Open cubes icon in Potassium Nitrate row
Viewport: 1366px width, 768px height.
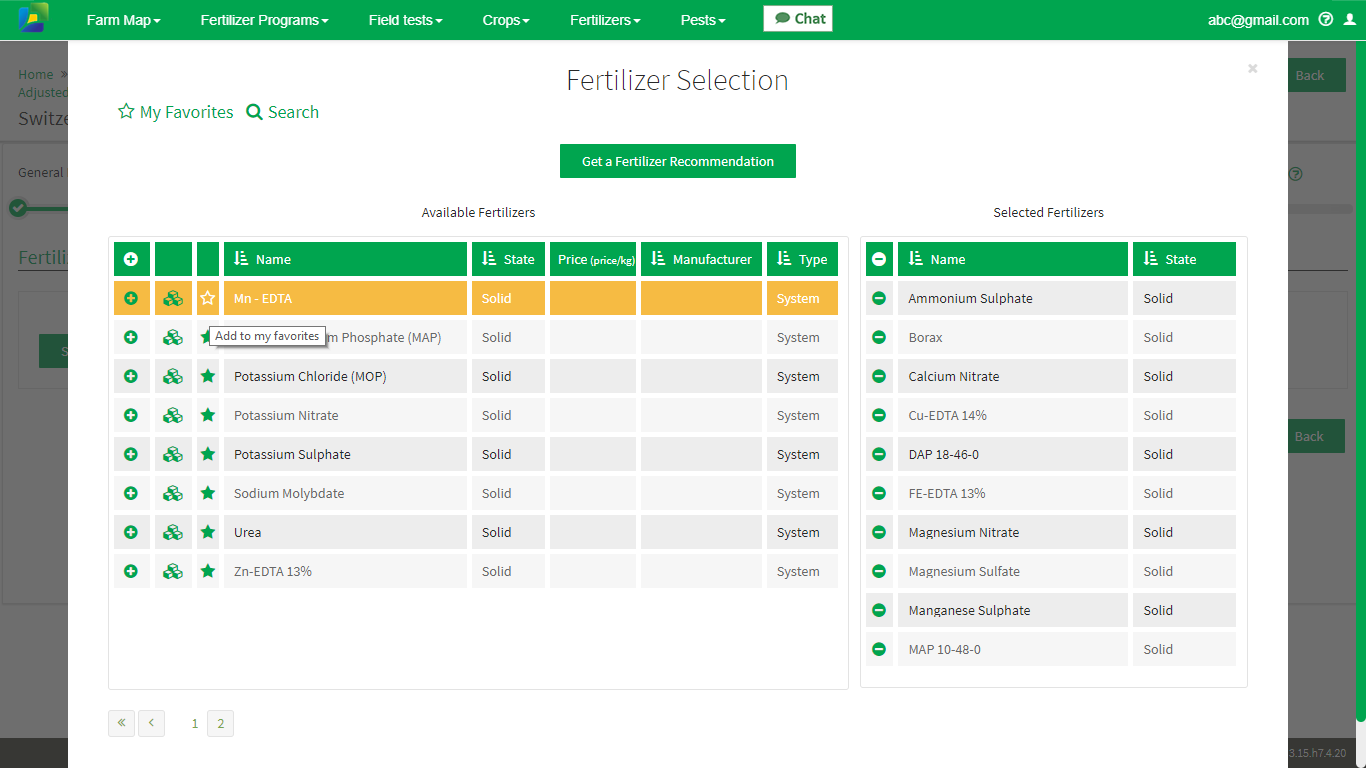[173, 415]
